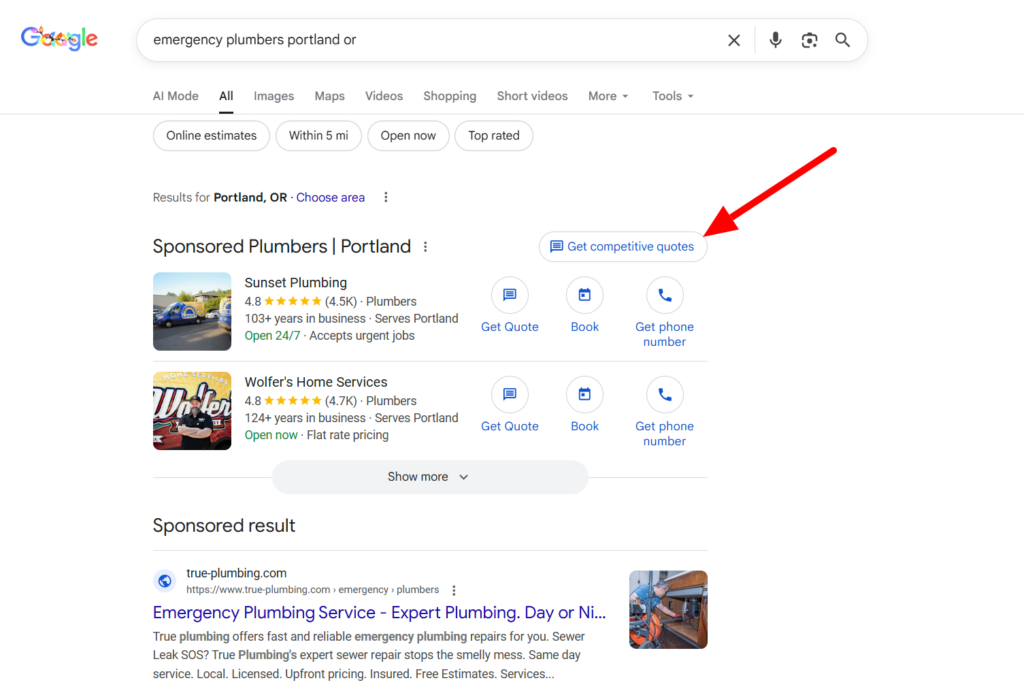The image size is (1024, 687).
Task: Click the magnifying glass search icon
Action: [x=843, y=40]
